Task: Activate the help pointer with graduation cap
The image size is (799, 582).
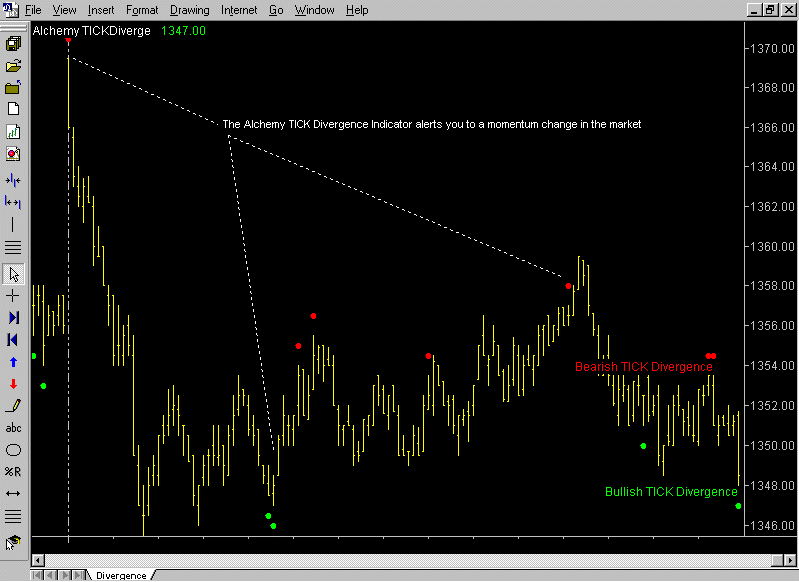Action: tap(13, 543)
